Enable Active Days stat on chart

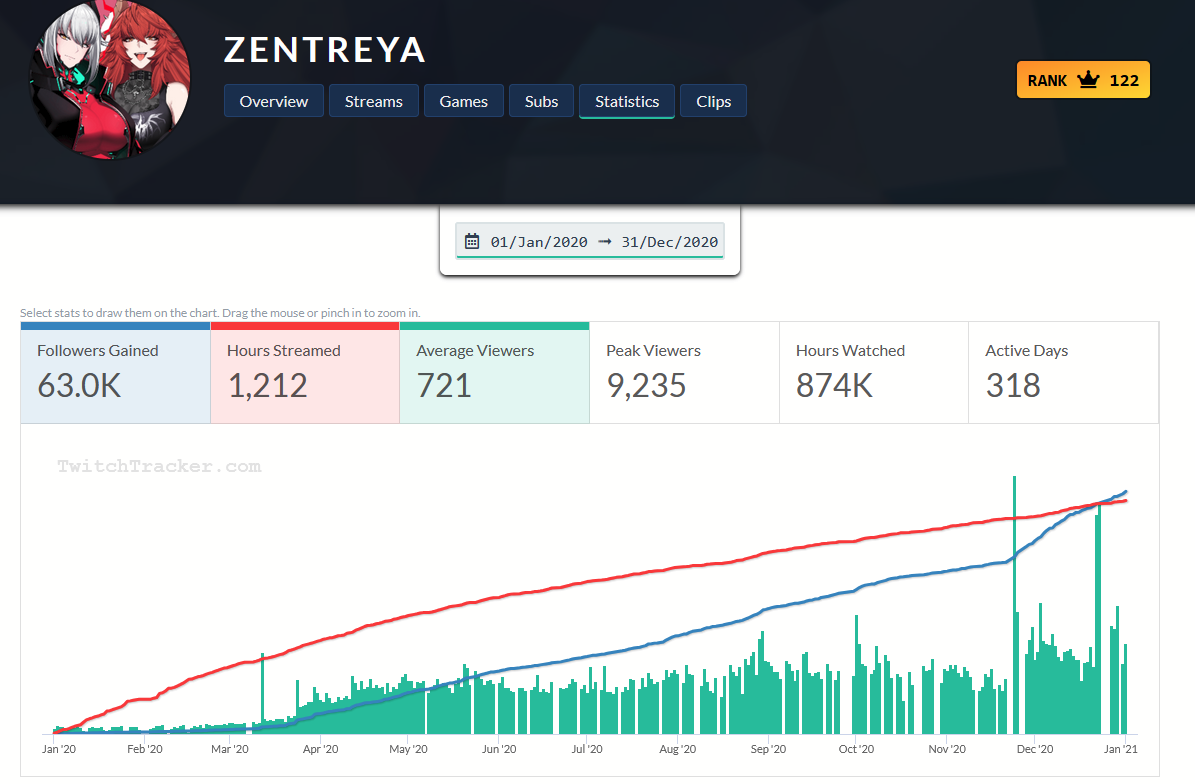(x=1063, y=373)
